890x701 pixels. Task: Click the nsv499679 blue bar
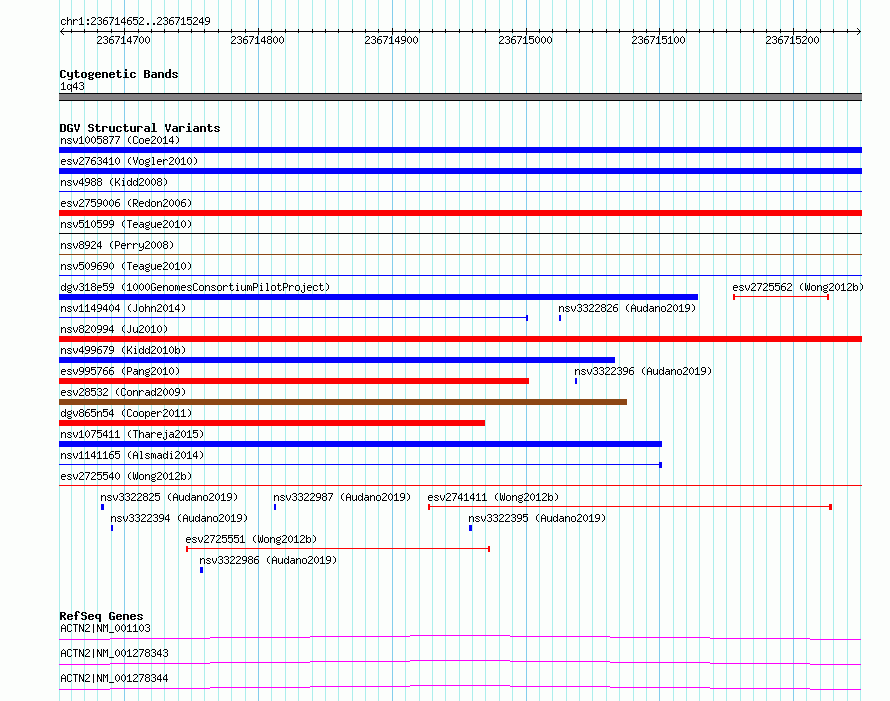pos(337,360)
